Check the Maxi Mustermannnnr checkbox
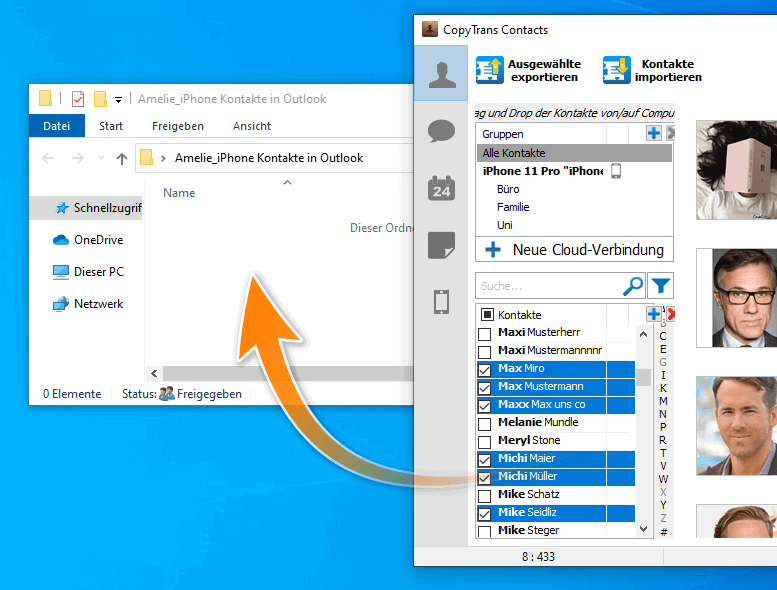777x590 pixels. [485, 352]
